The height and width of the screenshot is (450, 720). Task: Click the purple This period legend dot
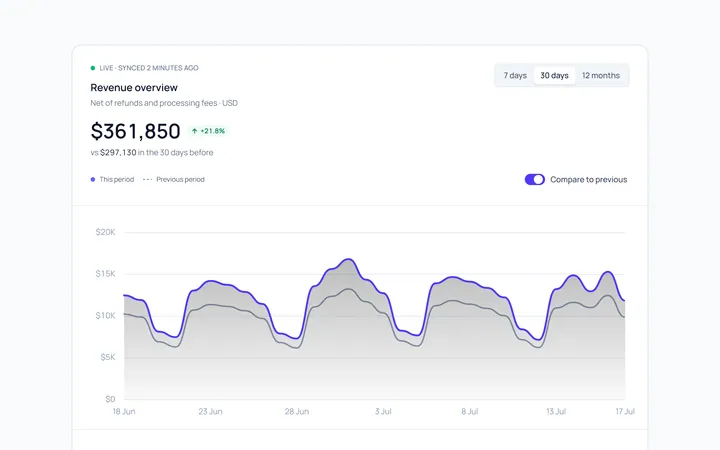(93, 180)
